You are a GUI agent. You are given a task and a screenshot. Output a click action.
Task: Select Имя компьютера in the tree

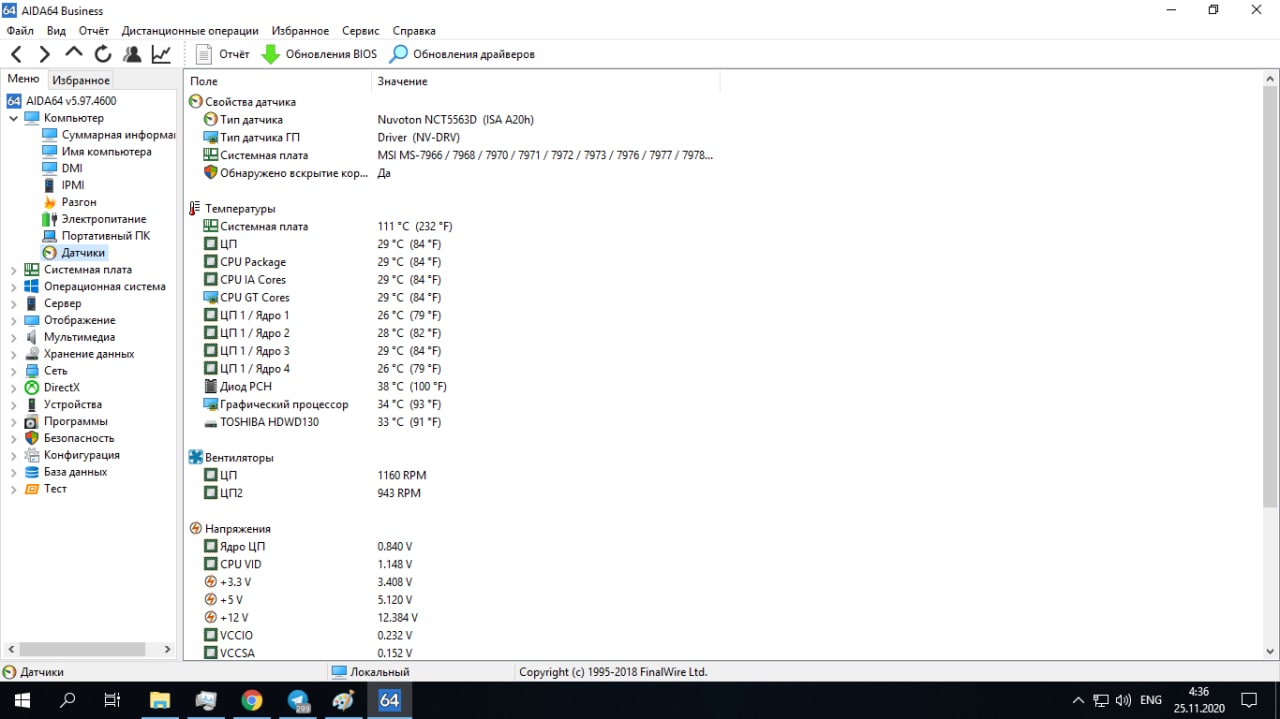pos(97,152)
